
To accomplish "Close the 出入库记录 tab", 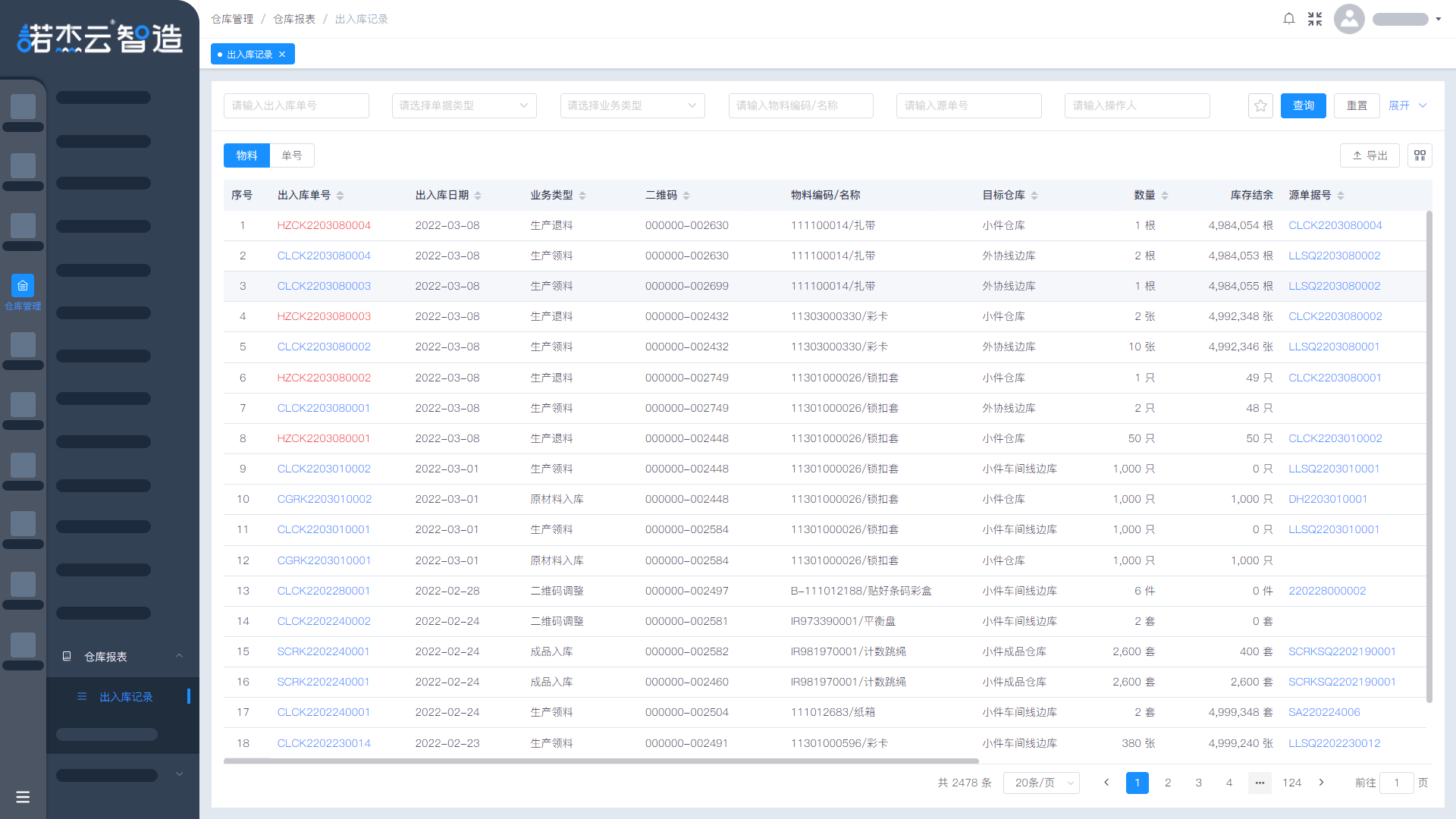I will (x=282, y=55).
